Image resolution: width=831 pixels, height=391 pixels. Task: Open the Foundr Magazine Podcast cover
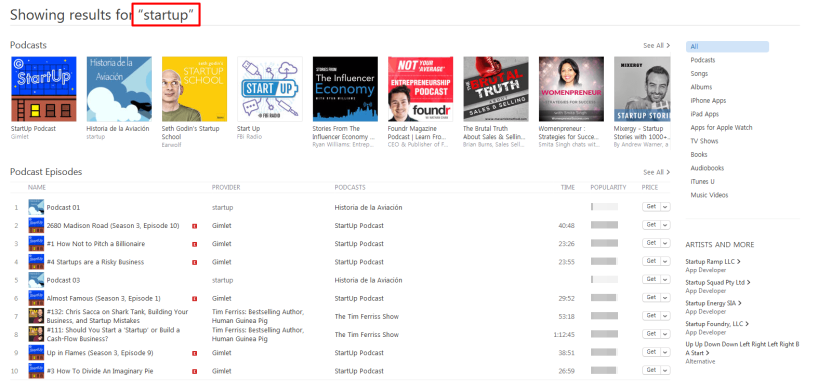(420, 89)
